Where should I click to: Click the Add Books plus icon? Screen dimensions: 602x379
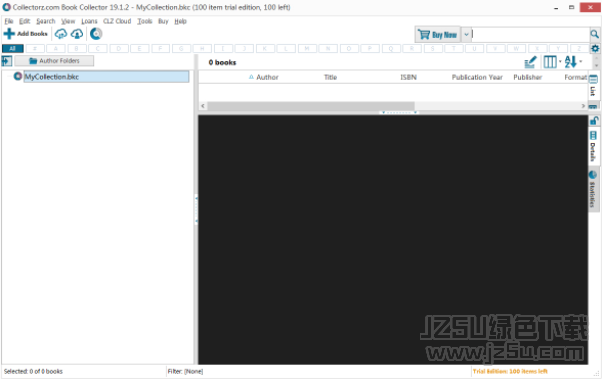(9, 34)
